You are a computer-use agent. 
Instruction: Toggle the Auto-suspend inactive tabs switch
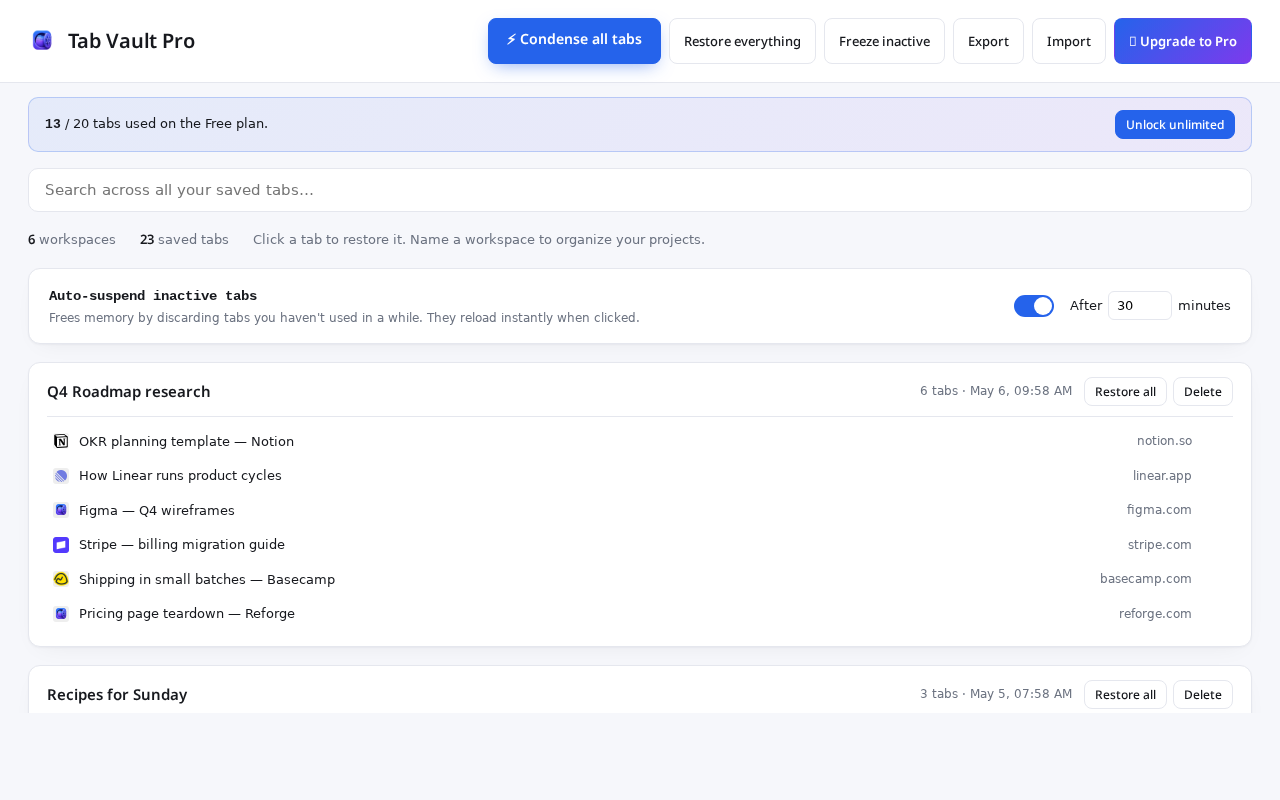pyautogui.click(x=1034, y=306)
